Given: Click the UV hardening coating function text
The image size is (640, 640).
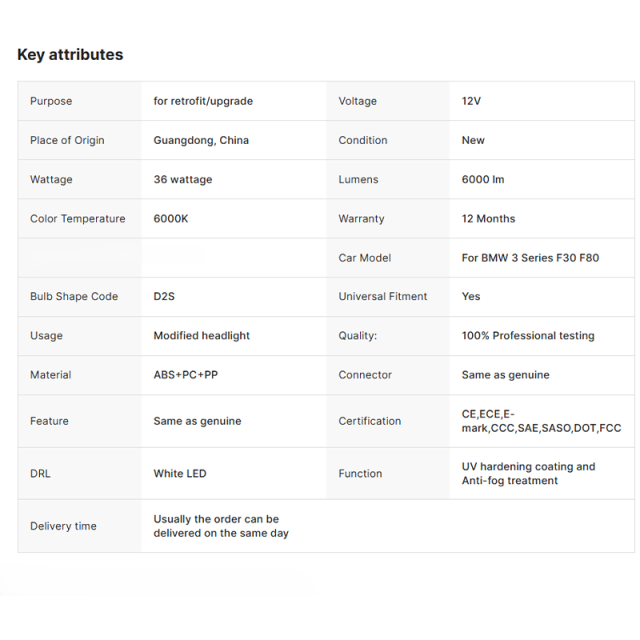Looking at the screenshot, I should pos(529,473).
